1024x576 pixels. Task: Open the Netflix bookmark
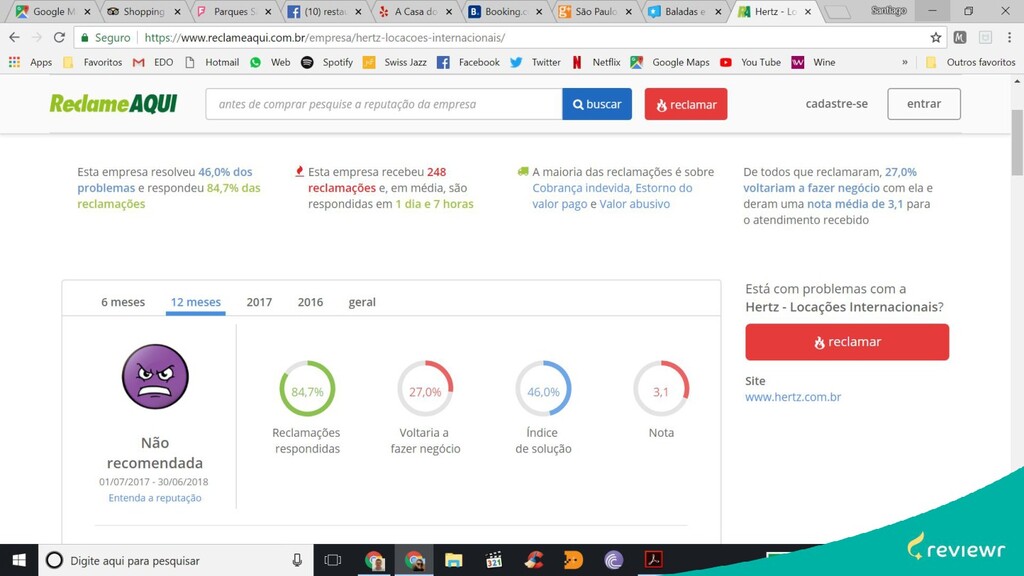point(596,62)
